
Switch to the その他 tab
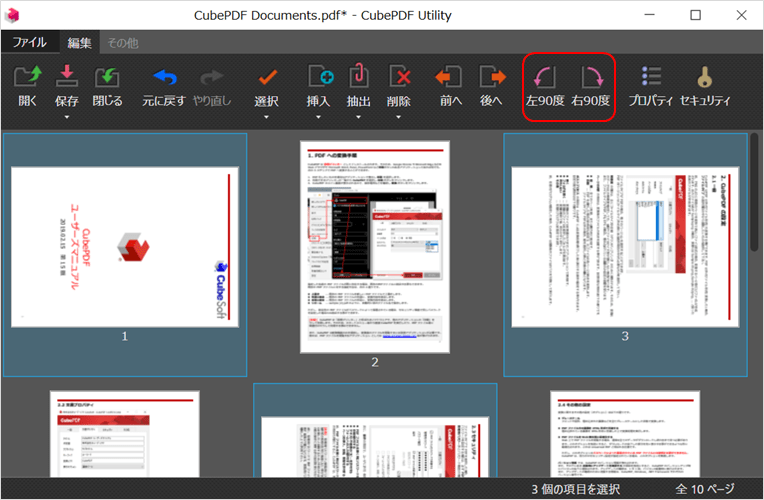[x=123, y=43]
